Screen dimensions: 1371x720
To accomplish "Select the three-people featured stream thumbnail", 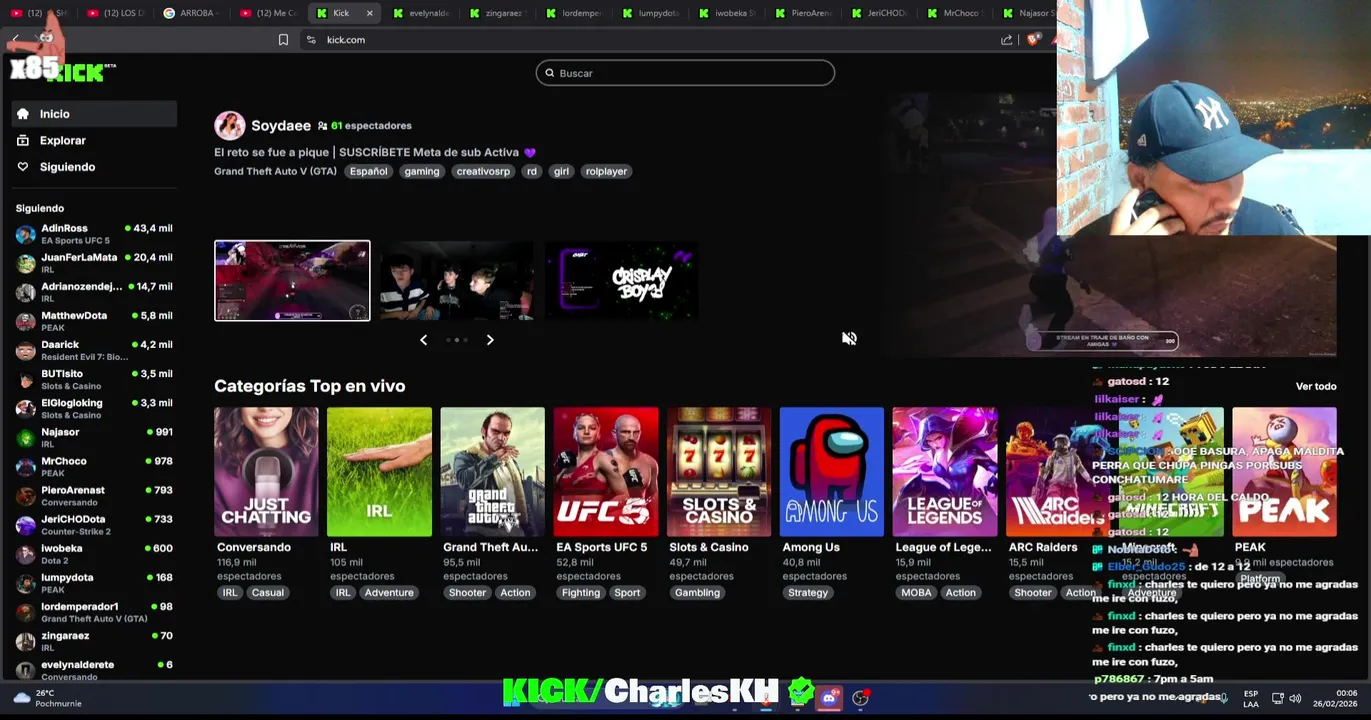I will 457,281.
